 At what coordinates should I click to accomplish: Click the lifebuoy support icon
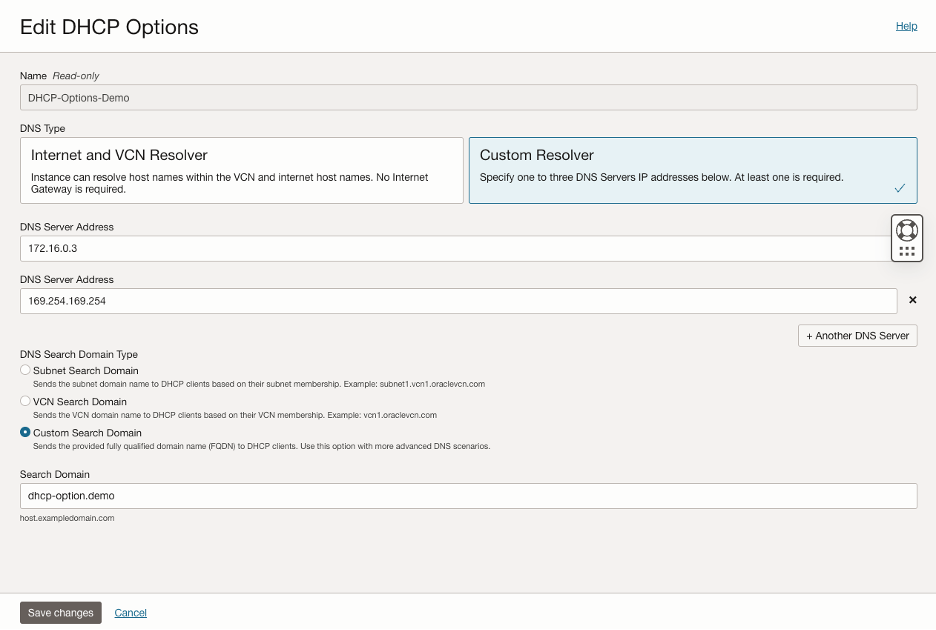907,229
